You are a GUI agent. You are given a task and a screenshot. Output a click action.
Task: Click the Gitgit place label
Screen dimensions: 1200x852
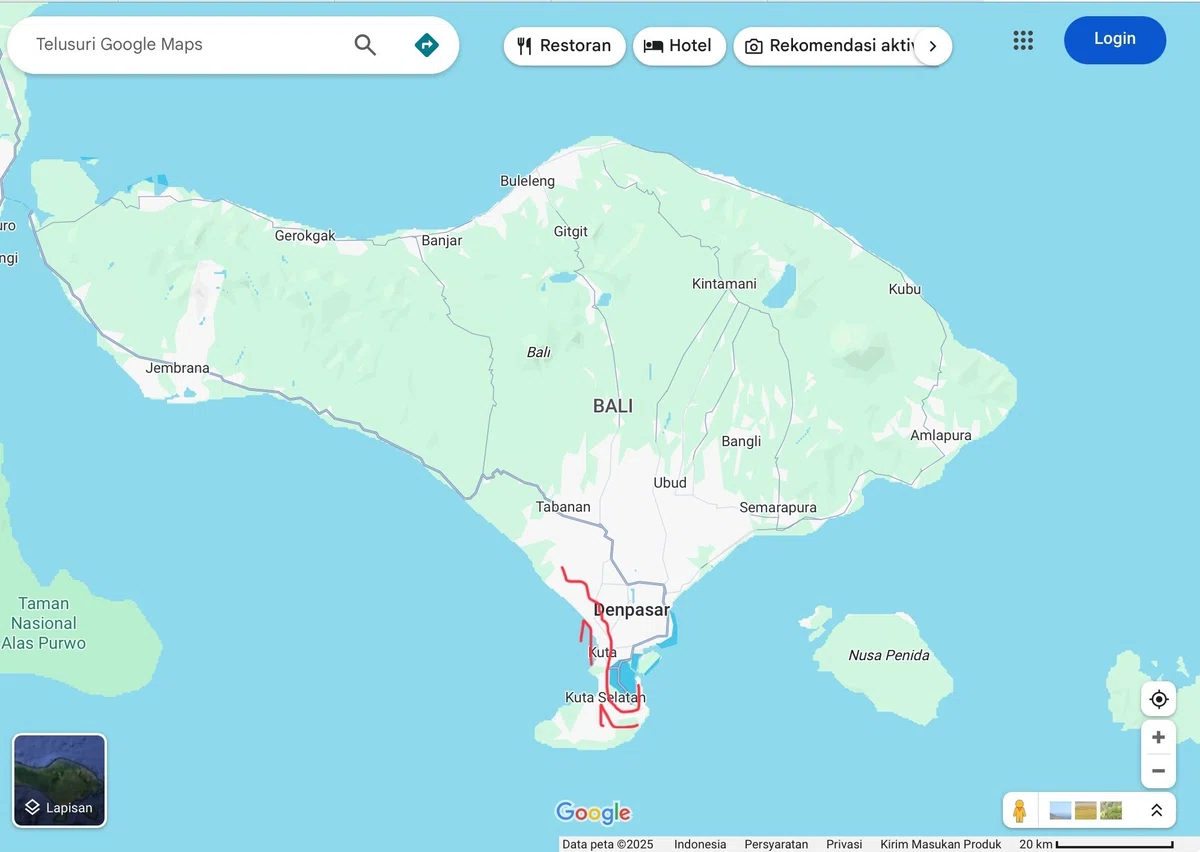(x=571, y=232)
